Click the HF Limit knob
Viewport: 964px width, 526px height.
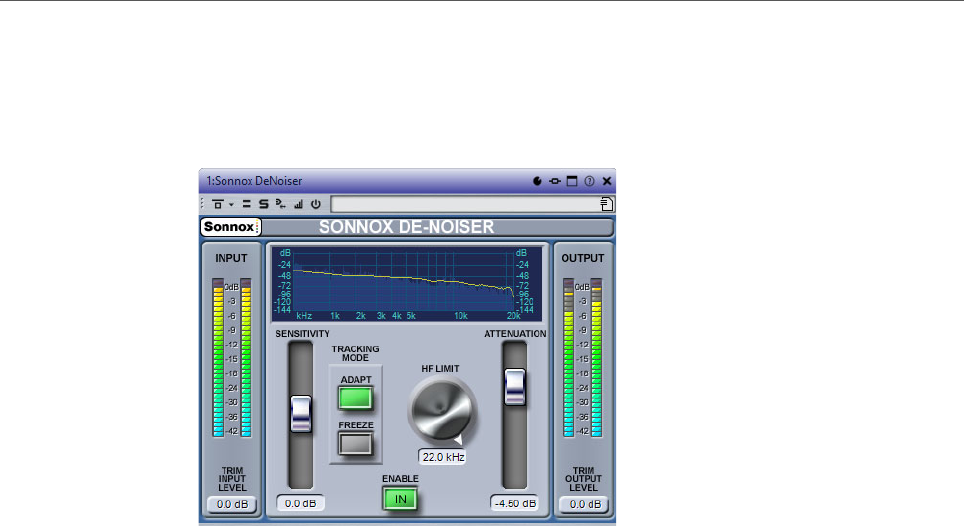[441, 410]
